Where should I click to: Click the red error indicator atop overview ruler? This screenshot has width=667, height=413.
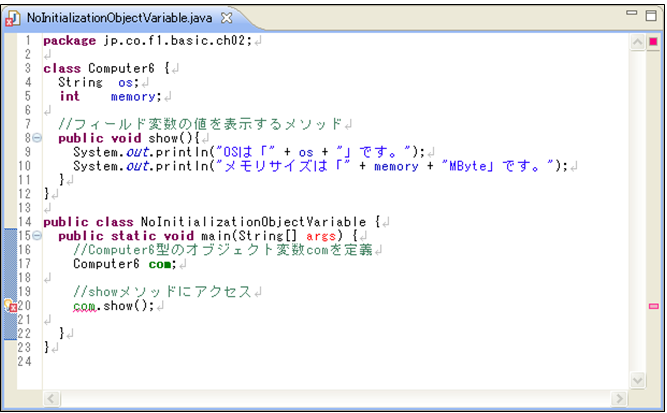coord(653,41)
